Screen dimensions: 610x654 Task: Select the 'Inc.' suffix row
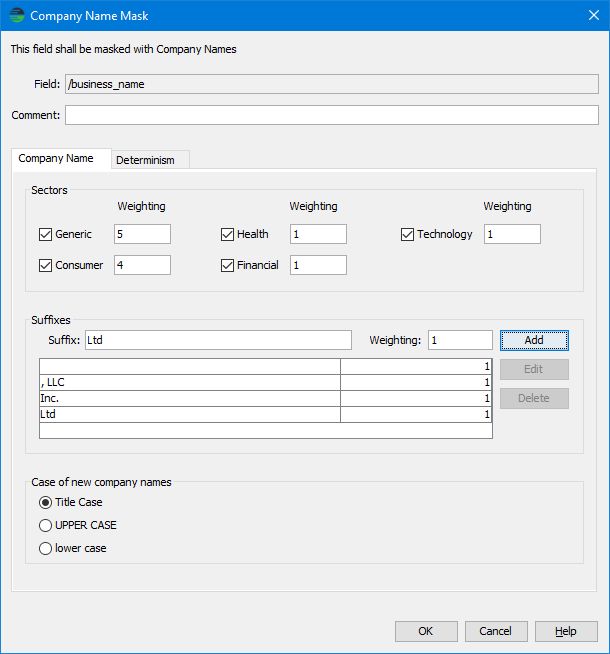pos(266,398)
